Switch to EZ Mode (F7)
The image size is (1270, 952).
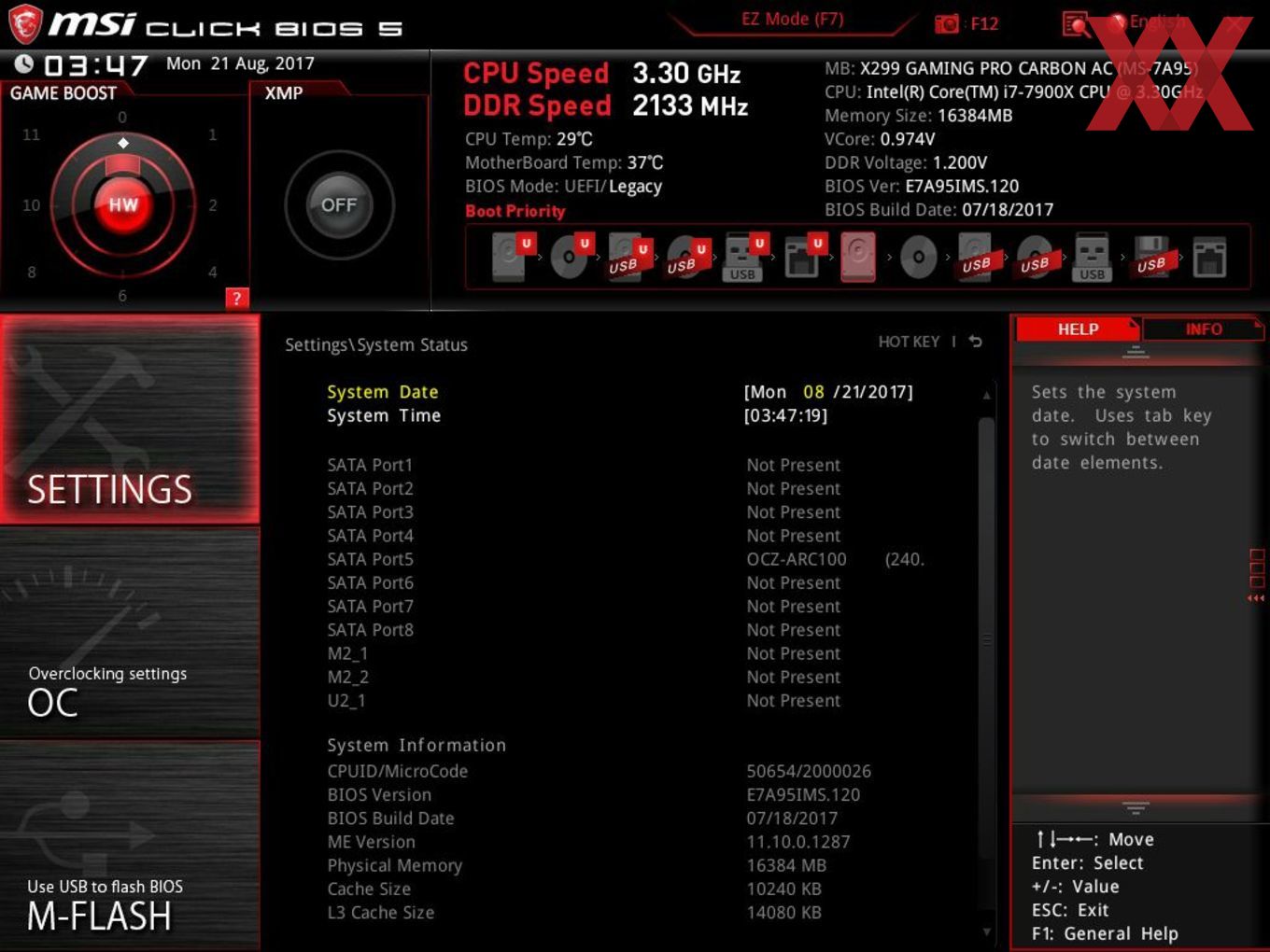792,20
